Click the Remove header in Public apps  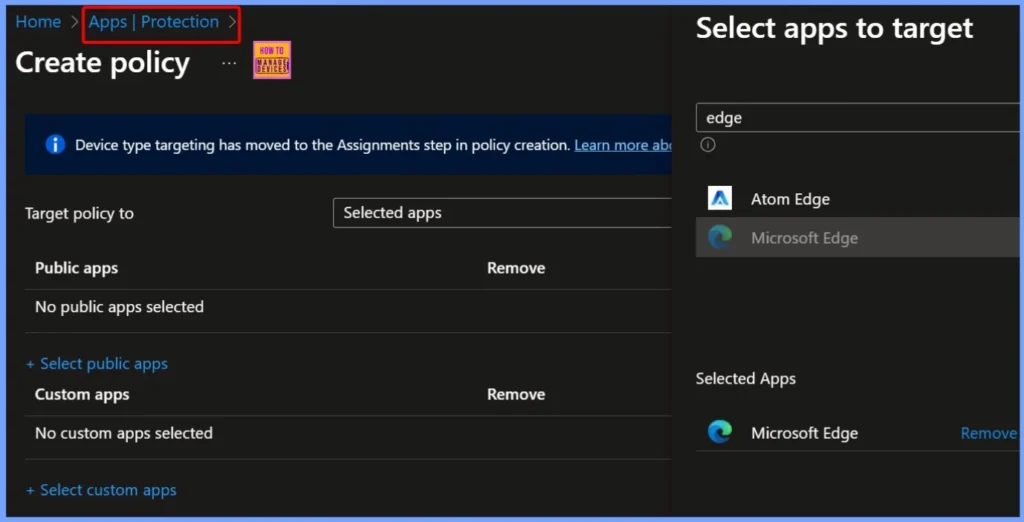click(516, 268)
